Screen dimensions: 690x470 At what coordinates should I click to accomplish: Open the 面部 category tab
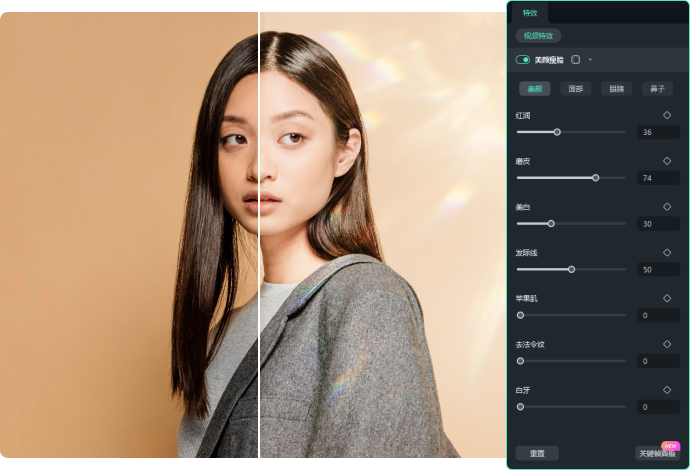[576, 89]
